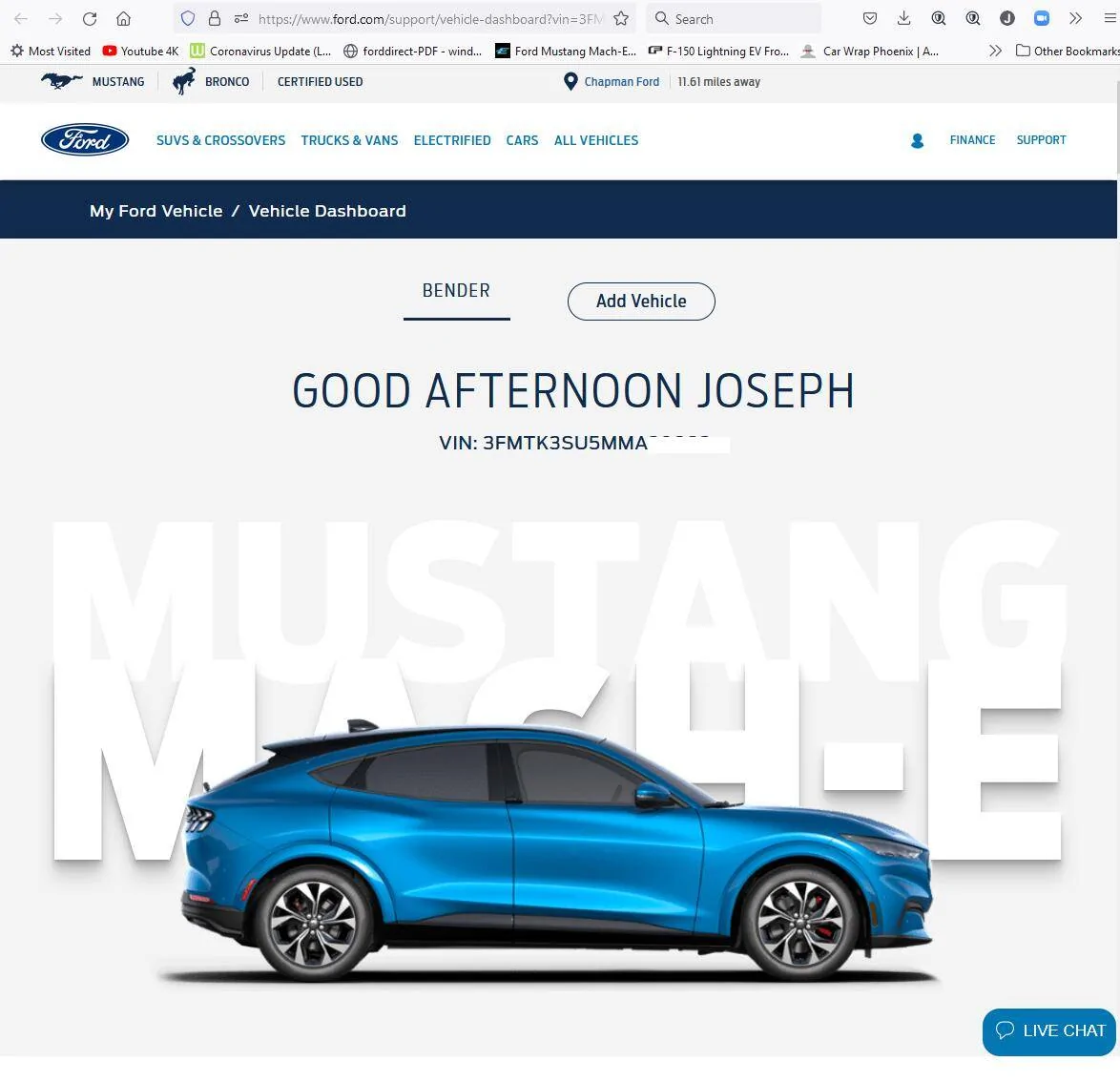Open the ALL VEHICLES menu
1120x1082 pixels.
[x=596, y=140]
